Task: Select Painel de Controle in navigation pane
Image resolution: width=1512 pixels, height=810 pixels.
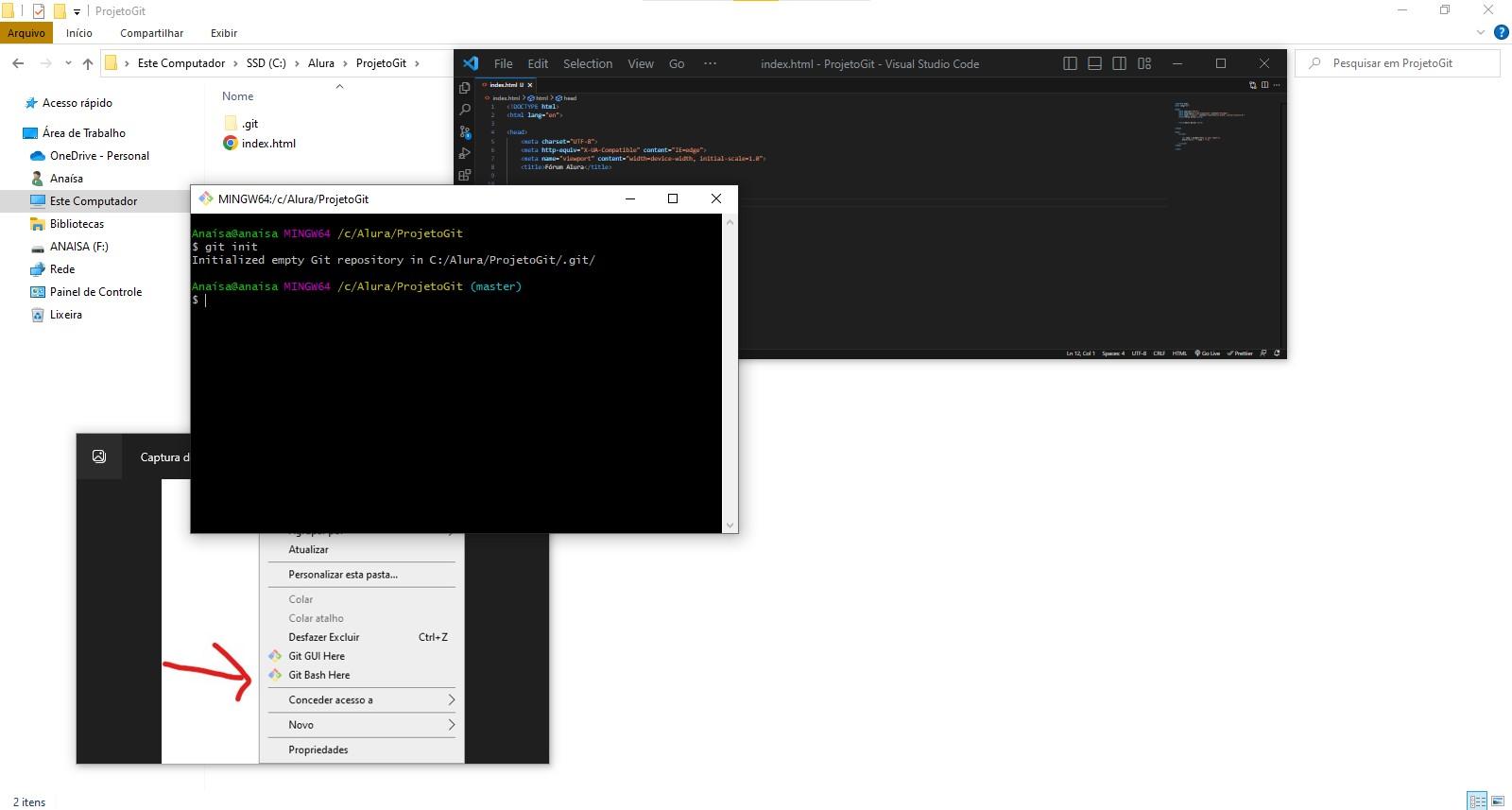Action: (x=86, y=292)
